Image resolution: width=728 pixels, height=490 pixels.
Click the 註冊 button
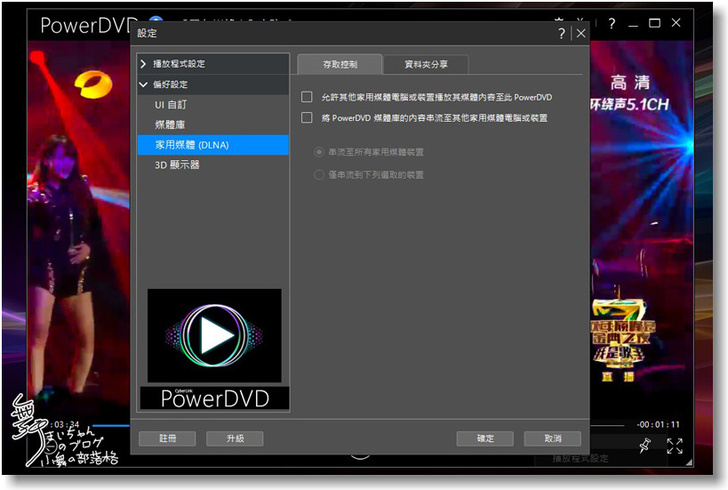tap(166, 438)
